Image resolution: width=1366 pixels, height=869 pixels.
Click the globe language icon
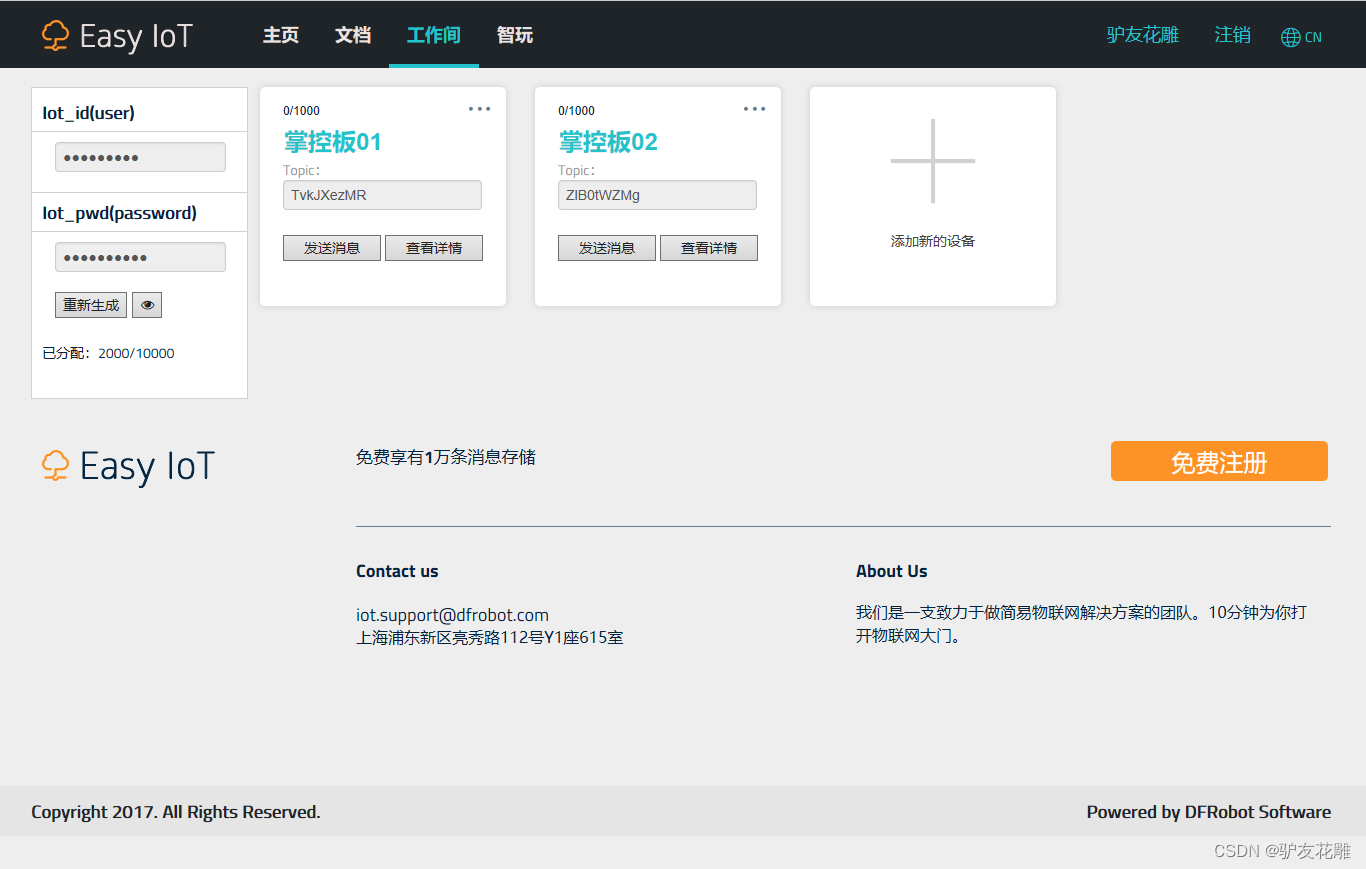tap(1291, 37)
